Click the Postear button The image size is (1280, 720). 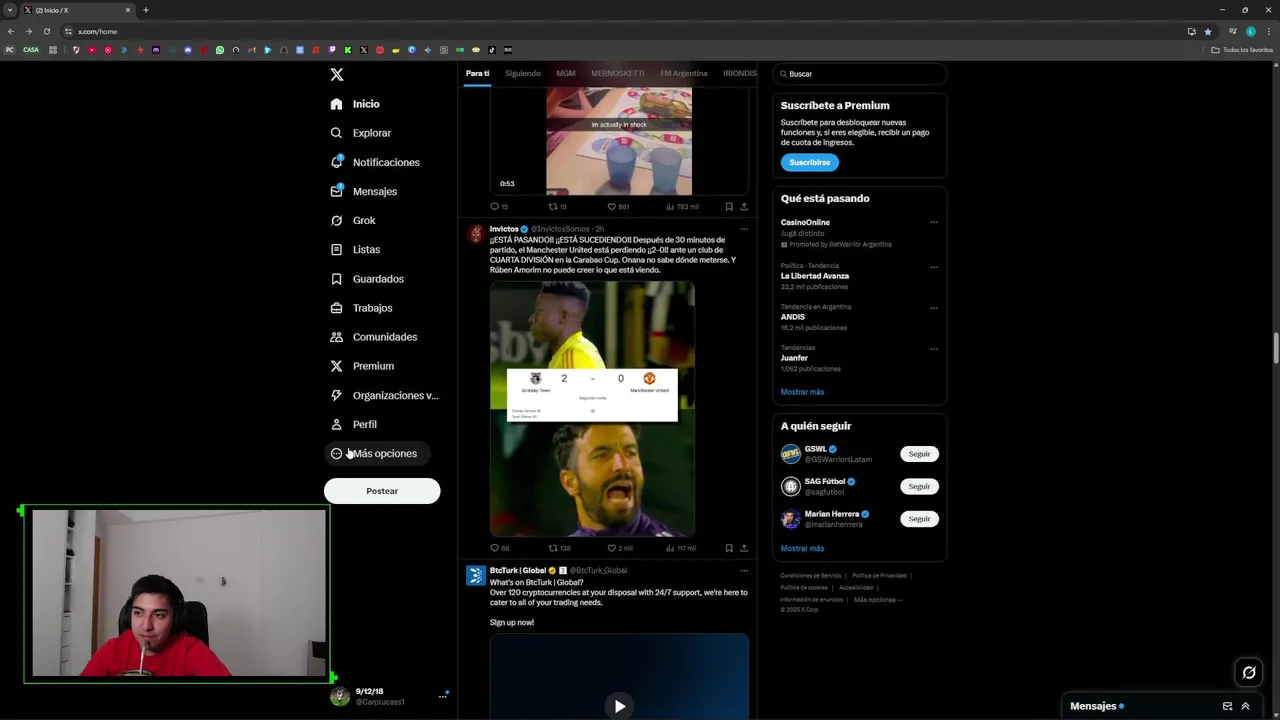[x=382, y=491]
